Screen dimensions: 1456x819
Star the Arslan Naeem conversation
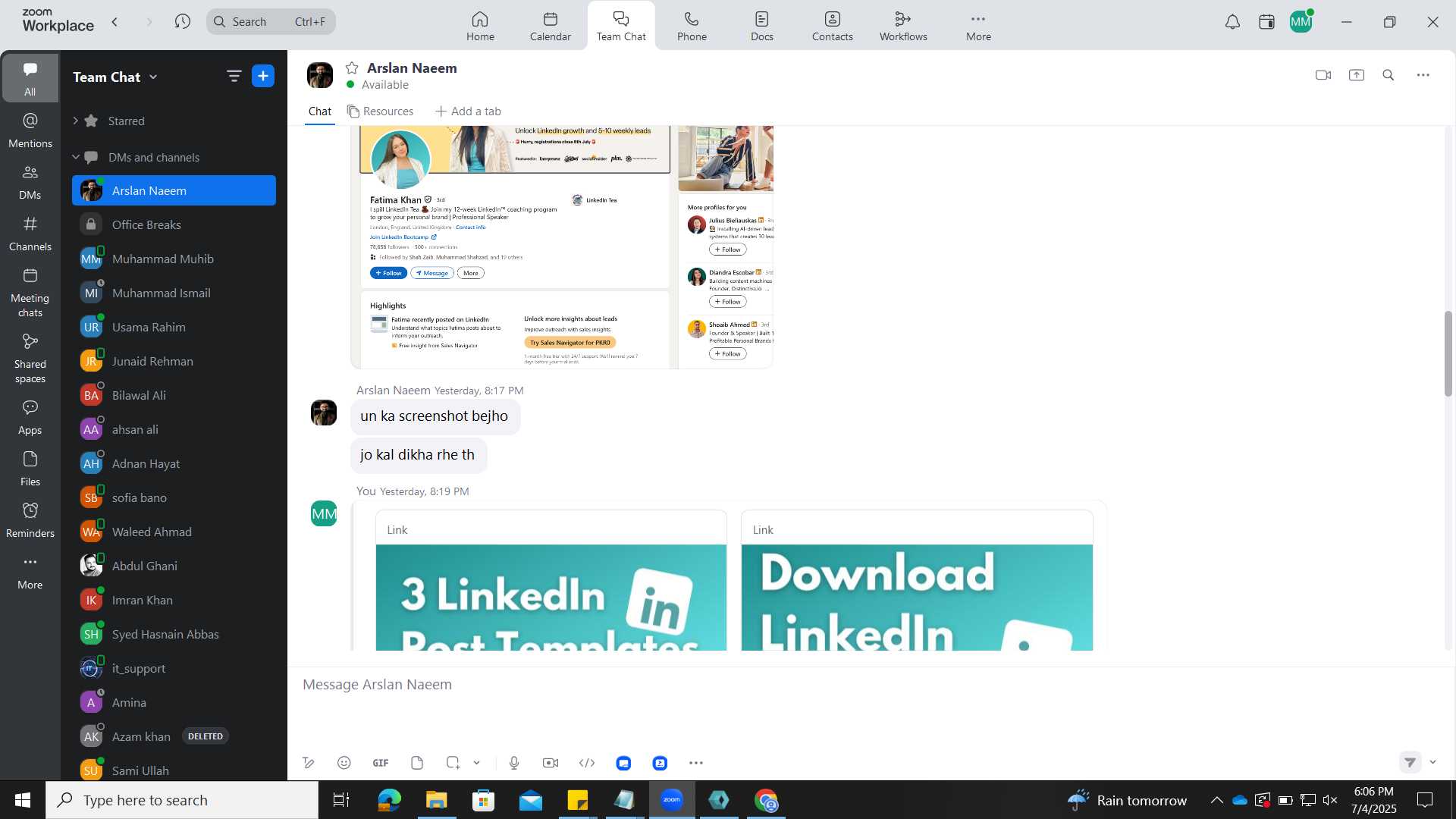point(352,68)
